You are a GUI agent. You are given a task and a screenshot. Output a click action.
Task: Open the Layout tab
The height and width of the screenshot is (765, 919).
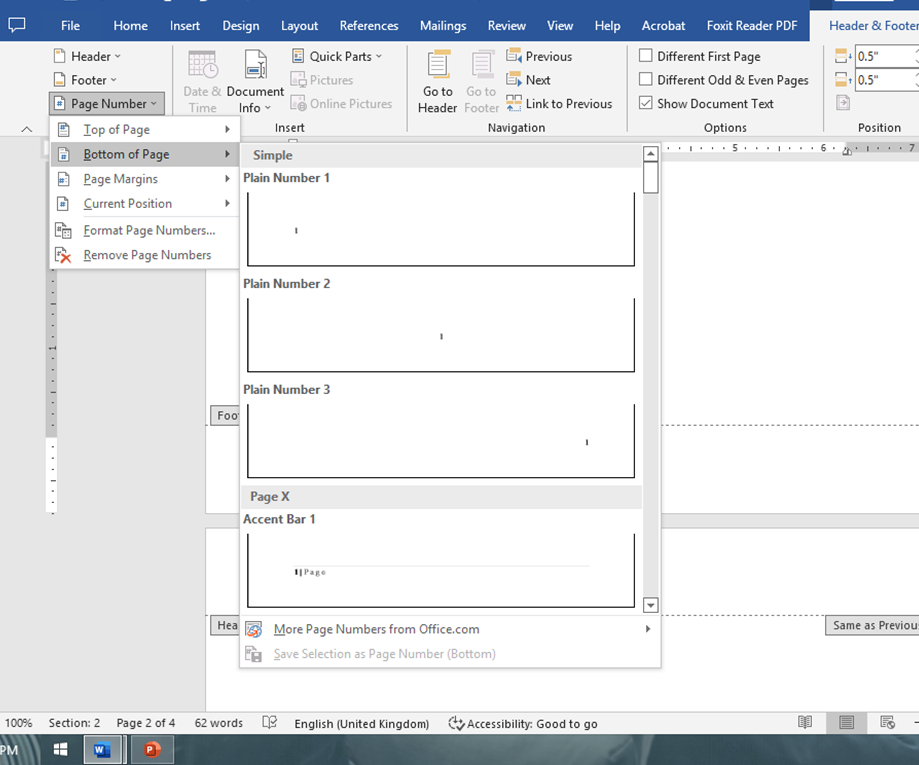(299, 26)
